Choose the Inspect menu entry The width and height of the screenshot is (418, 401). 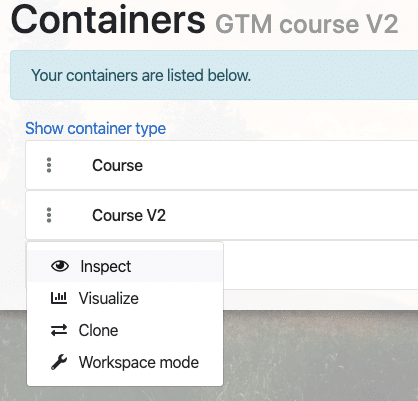point(125,266)
